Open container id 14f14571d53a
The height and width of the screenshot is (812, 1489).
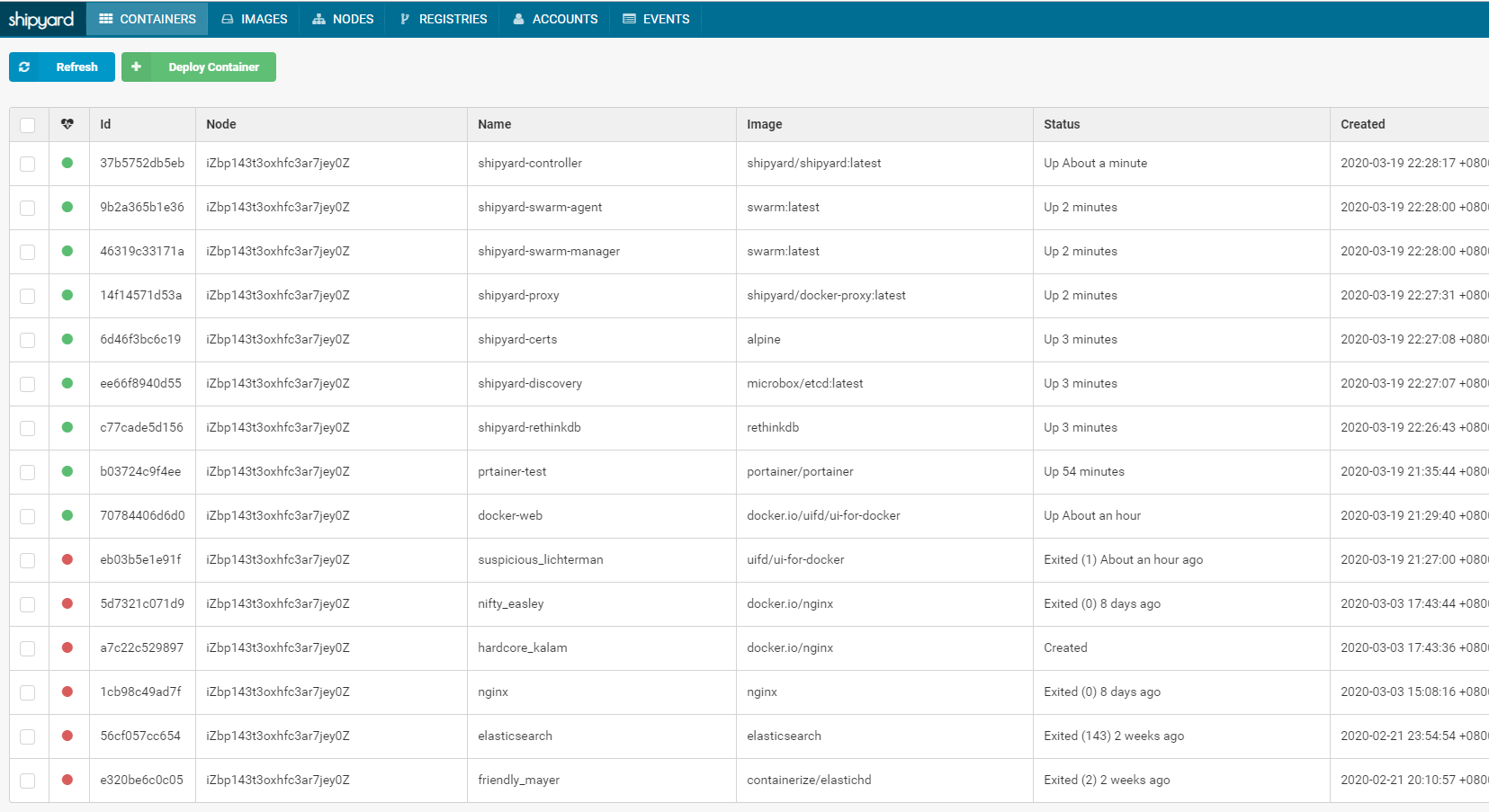click(x=141, y=295)
